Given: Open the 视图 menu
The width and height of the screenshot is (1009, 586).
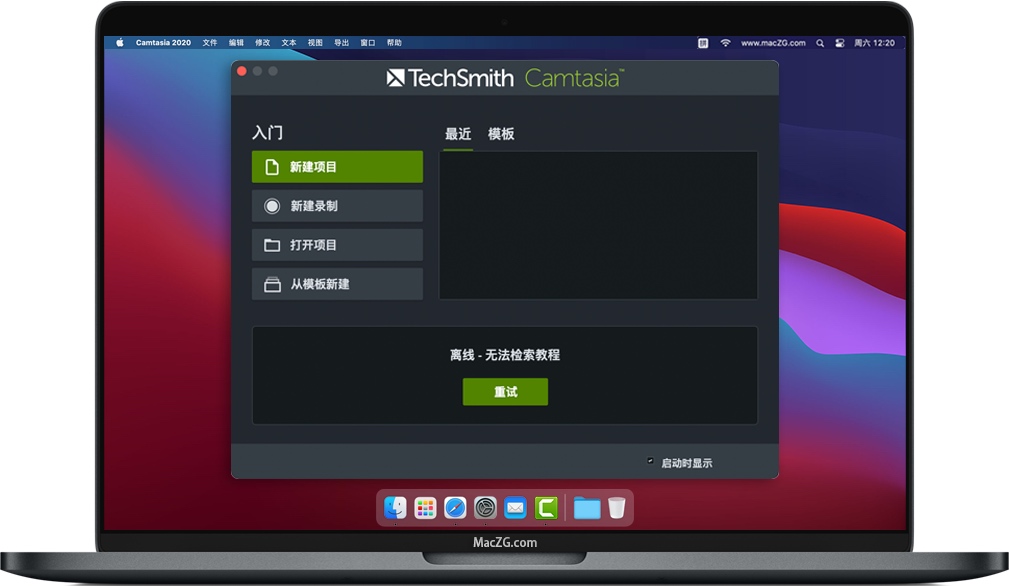Looking at the screenshot, I should point(315,43).
